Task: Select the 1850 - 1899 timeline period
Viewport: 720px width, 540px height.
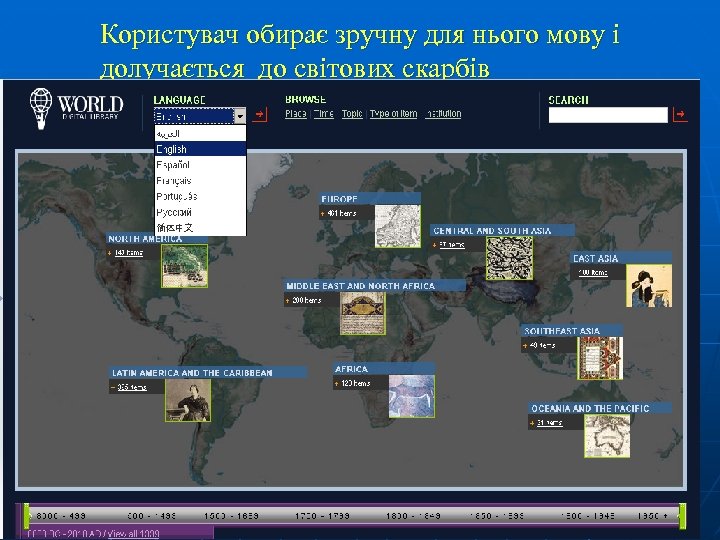Action: (x=497, y=516)
